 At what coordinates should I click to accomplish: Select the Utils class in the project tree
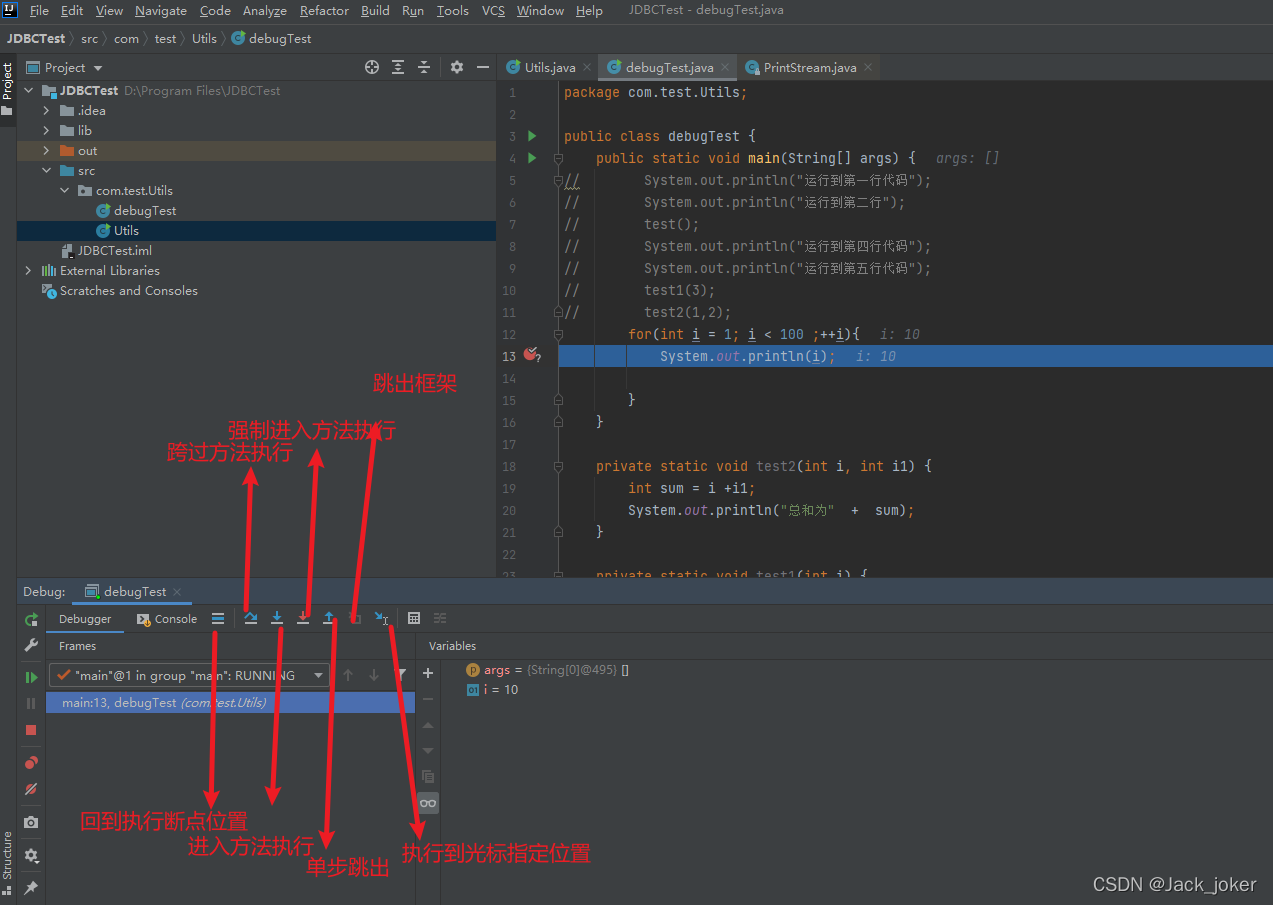coord(126,230)
